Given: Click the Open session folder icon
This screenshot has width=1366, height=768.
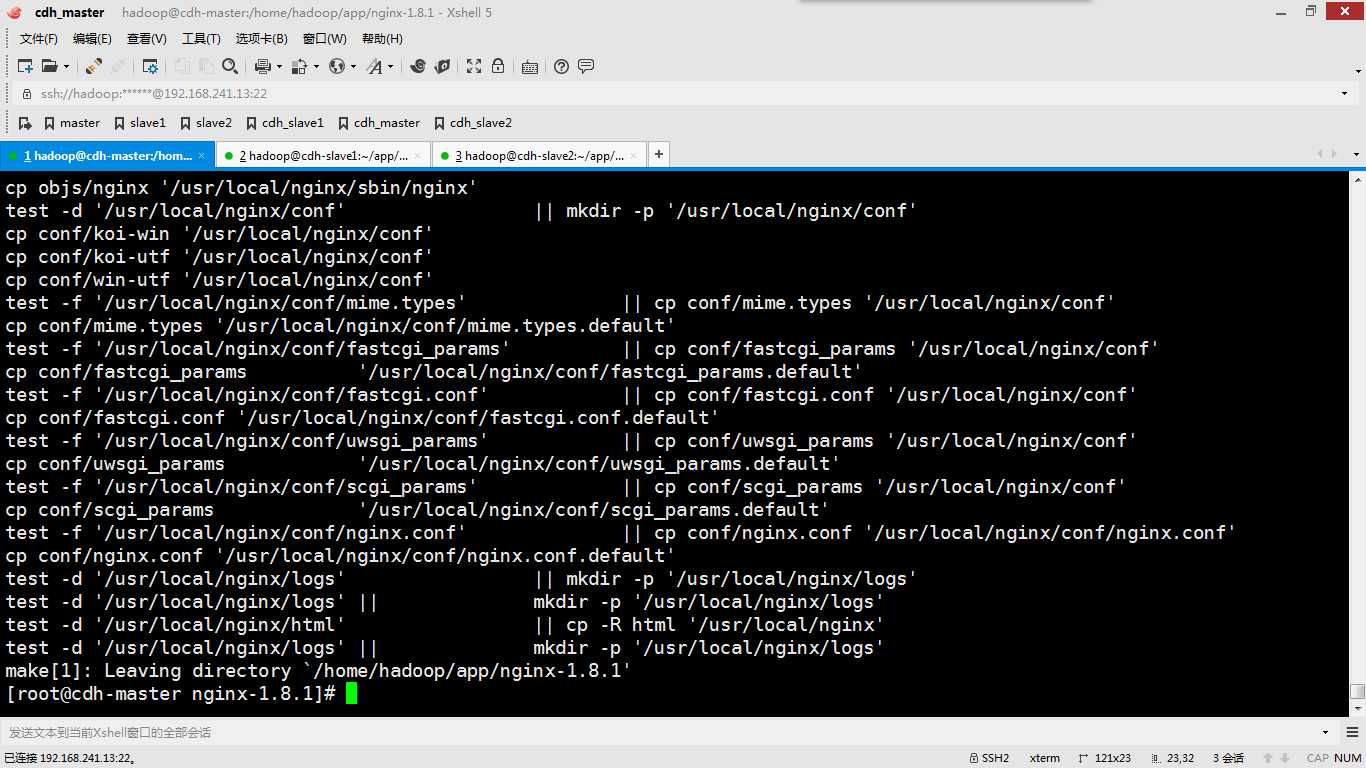Looking at the screenshot, I should point(49,66).
